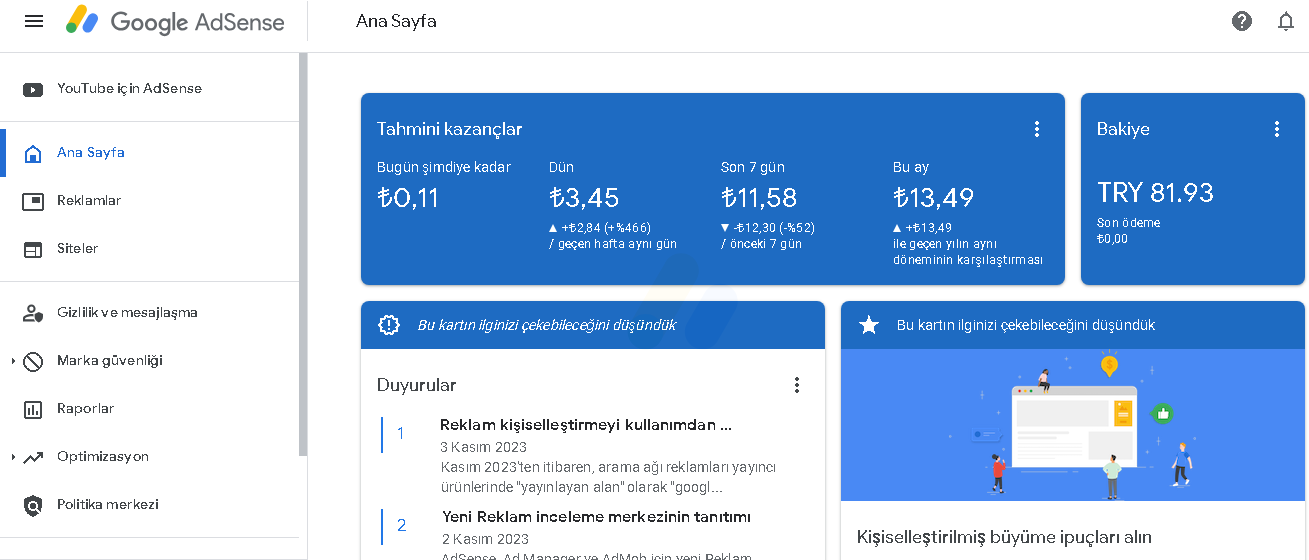Screen dimensions: 1309x560
Task: Click the 2 Kasım 2023 date
Action: click(484, 539)
